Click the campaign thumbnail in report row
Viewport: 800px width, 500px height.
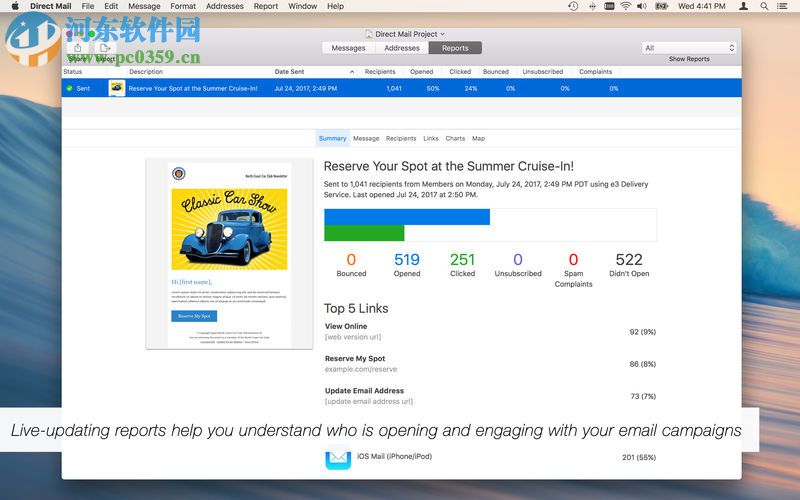[117, 88]
